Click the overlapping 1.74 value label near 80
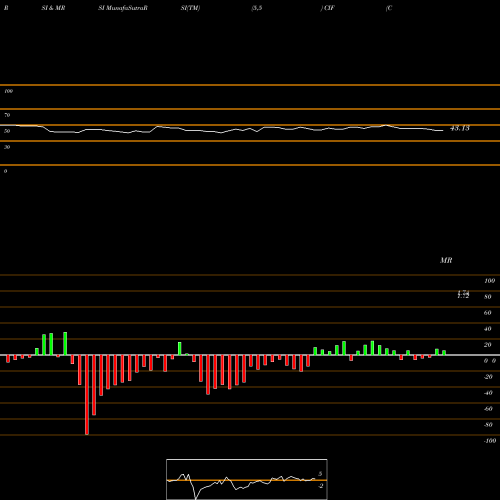The width and height of the screenshot is (500, 500). 463,294
